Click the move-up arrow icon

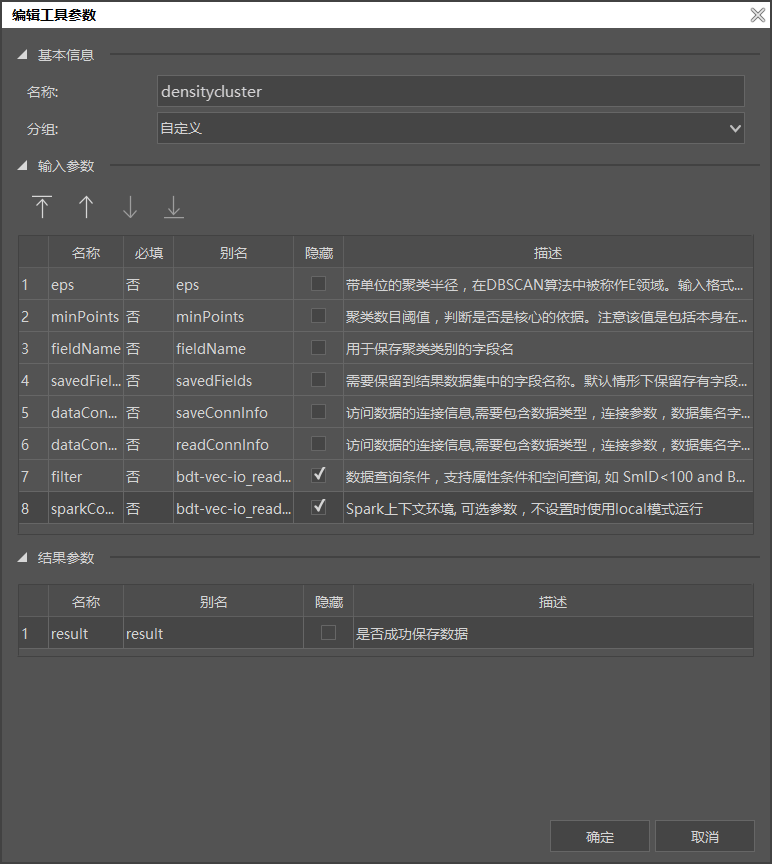coord(86,207)
